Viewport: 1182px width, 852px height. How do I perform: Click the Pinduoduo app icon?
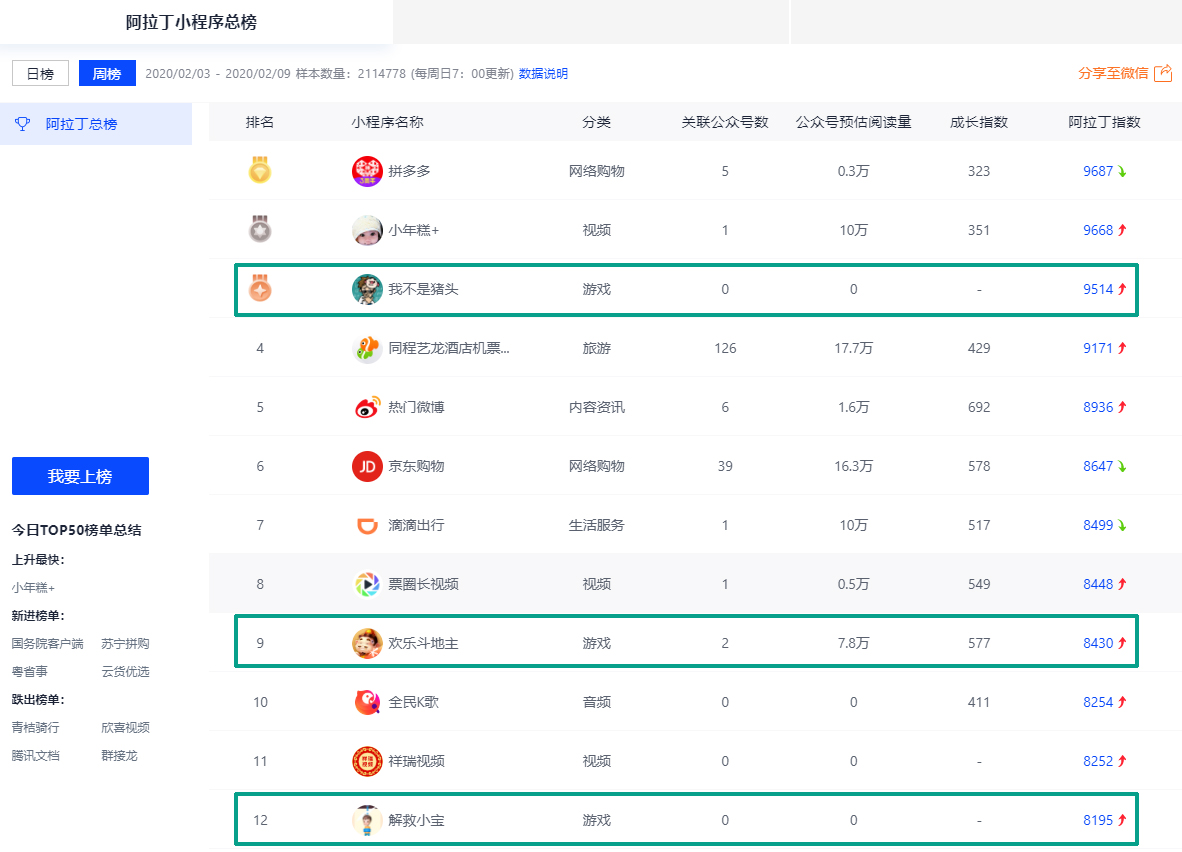[x=367, y=171]
